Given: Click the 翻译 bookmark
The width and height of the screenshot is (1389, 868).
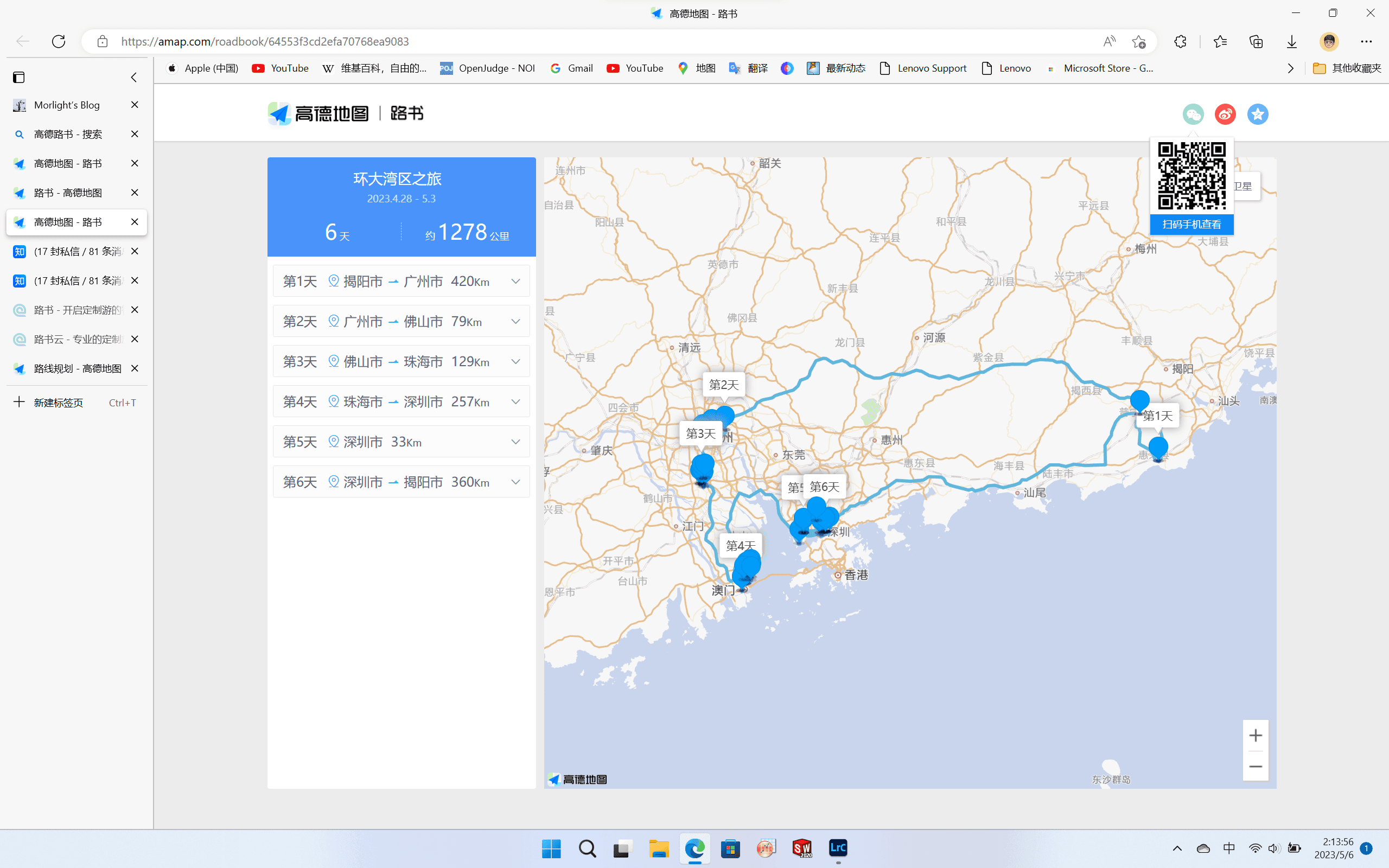Looking at the screenshot, I should click(748, 68).
